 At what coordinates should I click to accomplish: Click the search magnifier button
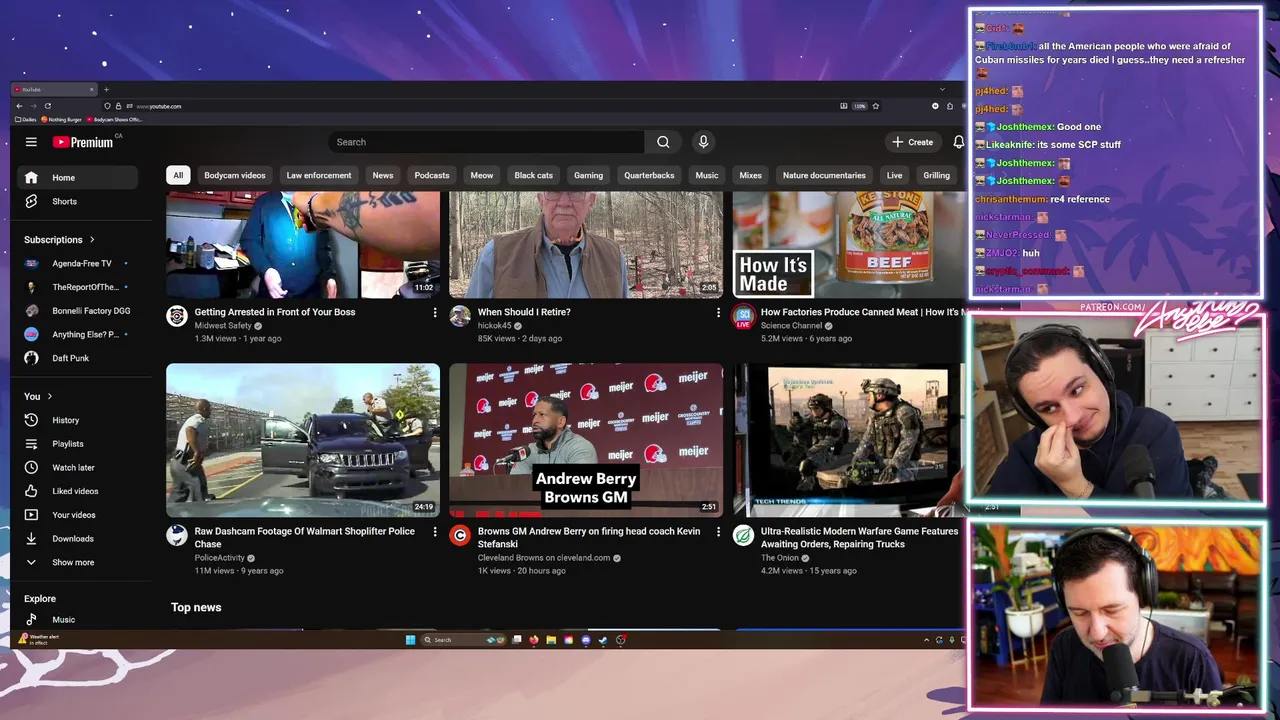click(x=663, y=142)
